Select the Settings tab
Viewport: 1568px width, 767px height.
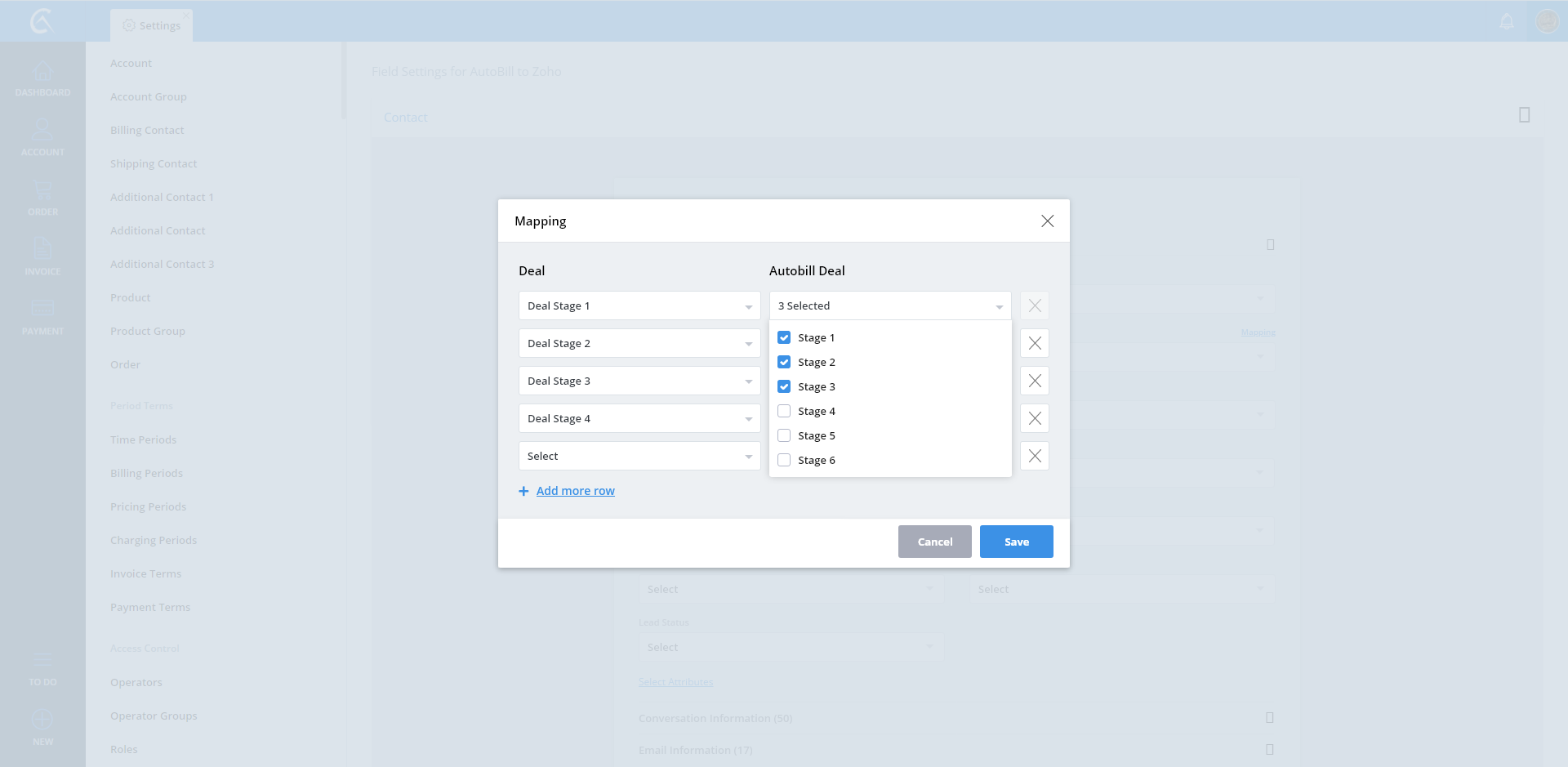pos(152,25)
